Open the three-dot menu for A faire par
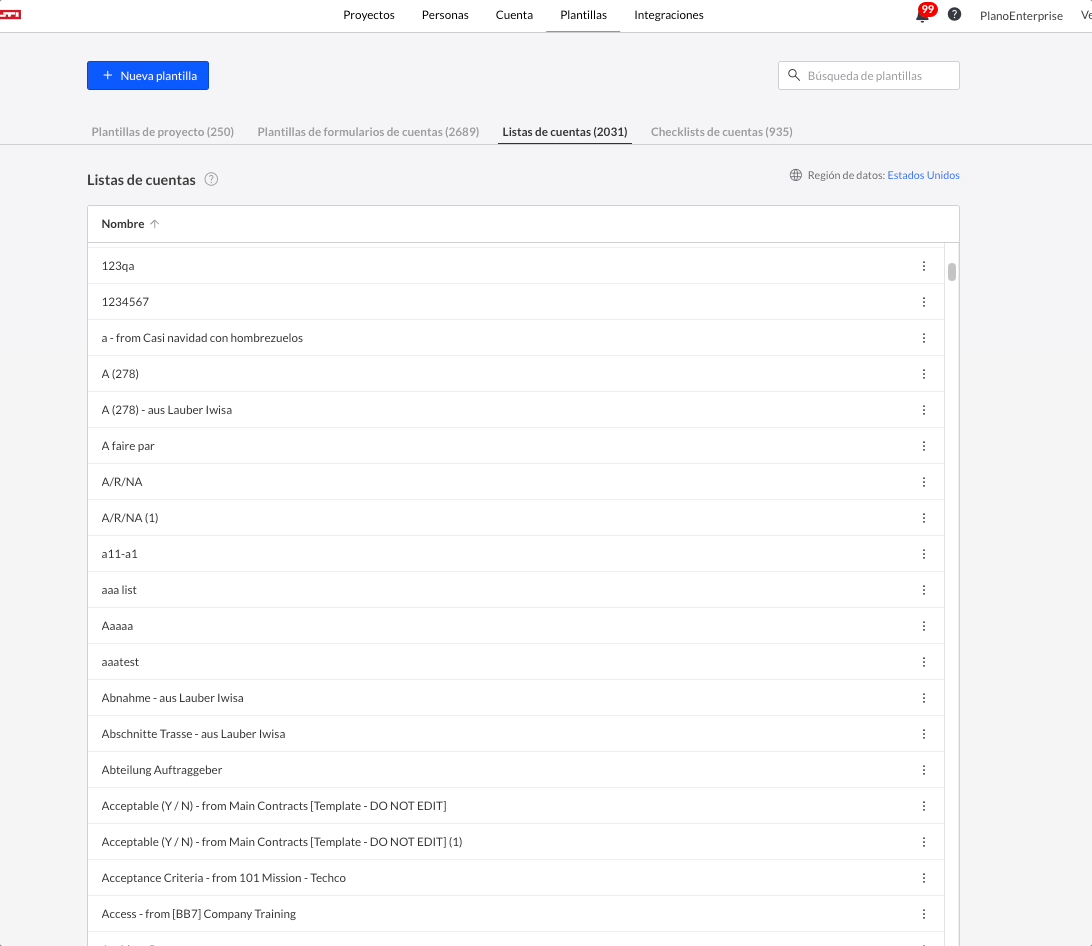The width and height of the screenshot is (1092, 946). tap(923, 446)
